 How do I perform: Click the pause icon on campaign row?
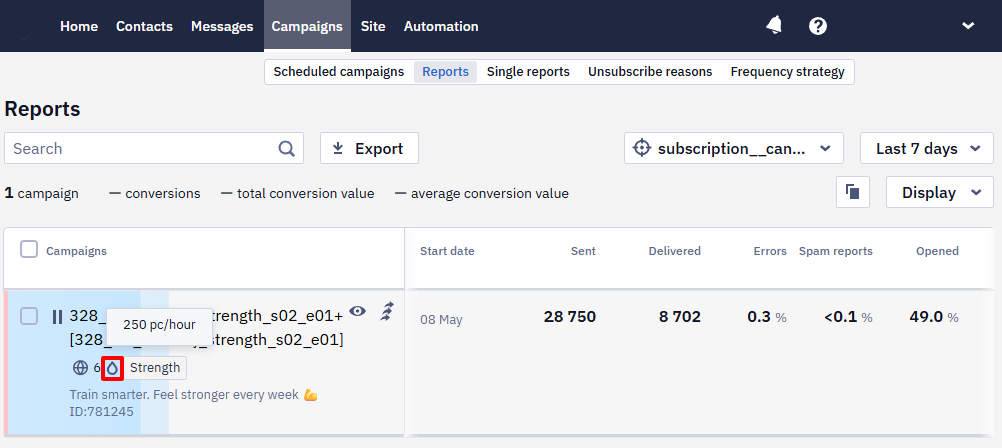[58, 316]
